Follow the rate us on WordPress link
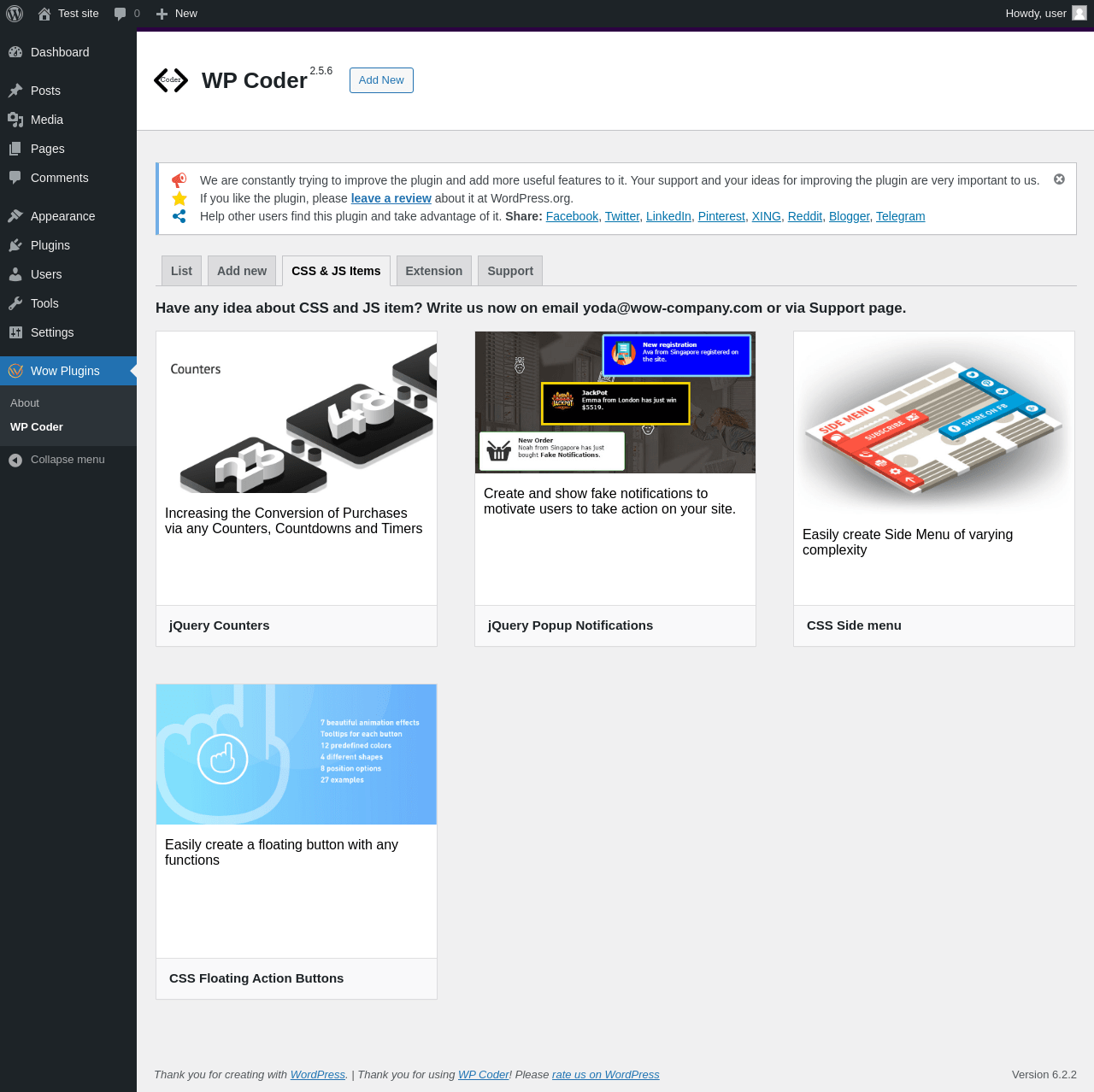The height and width of the screenshot is (1092, 1094). 606,1075
